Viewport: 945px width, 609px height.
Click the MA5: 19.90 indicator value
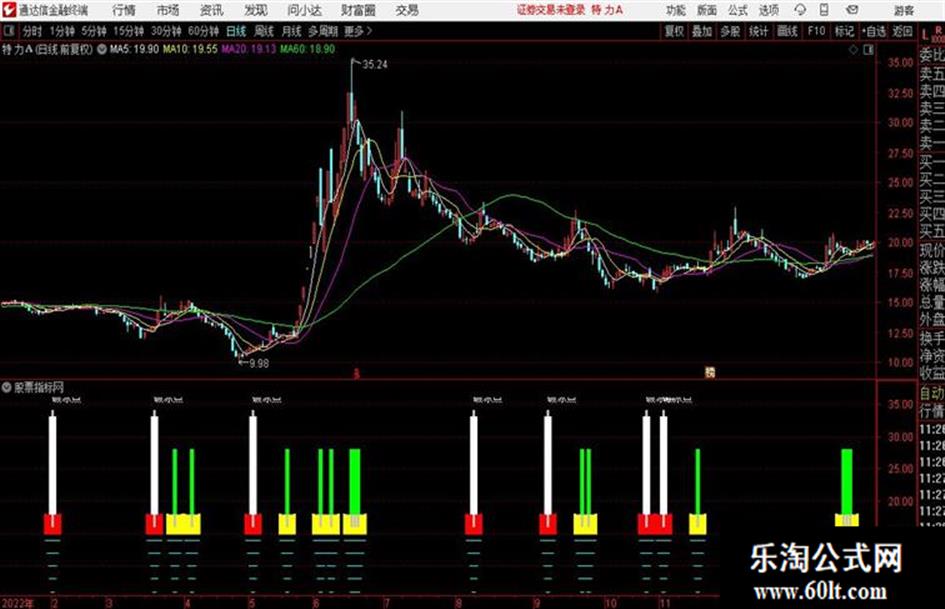[x=134, y=49]
